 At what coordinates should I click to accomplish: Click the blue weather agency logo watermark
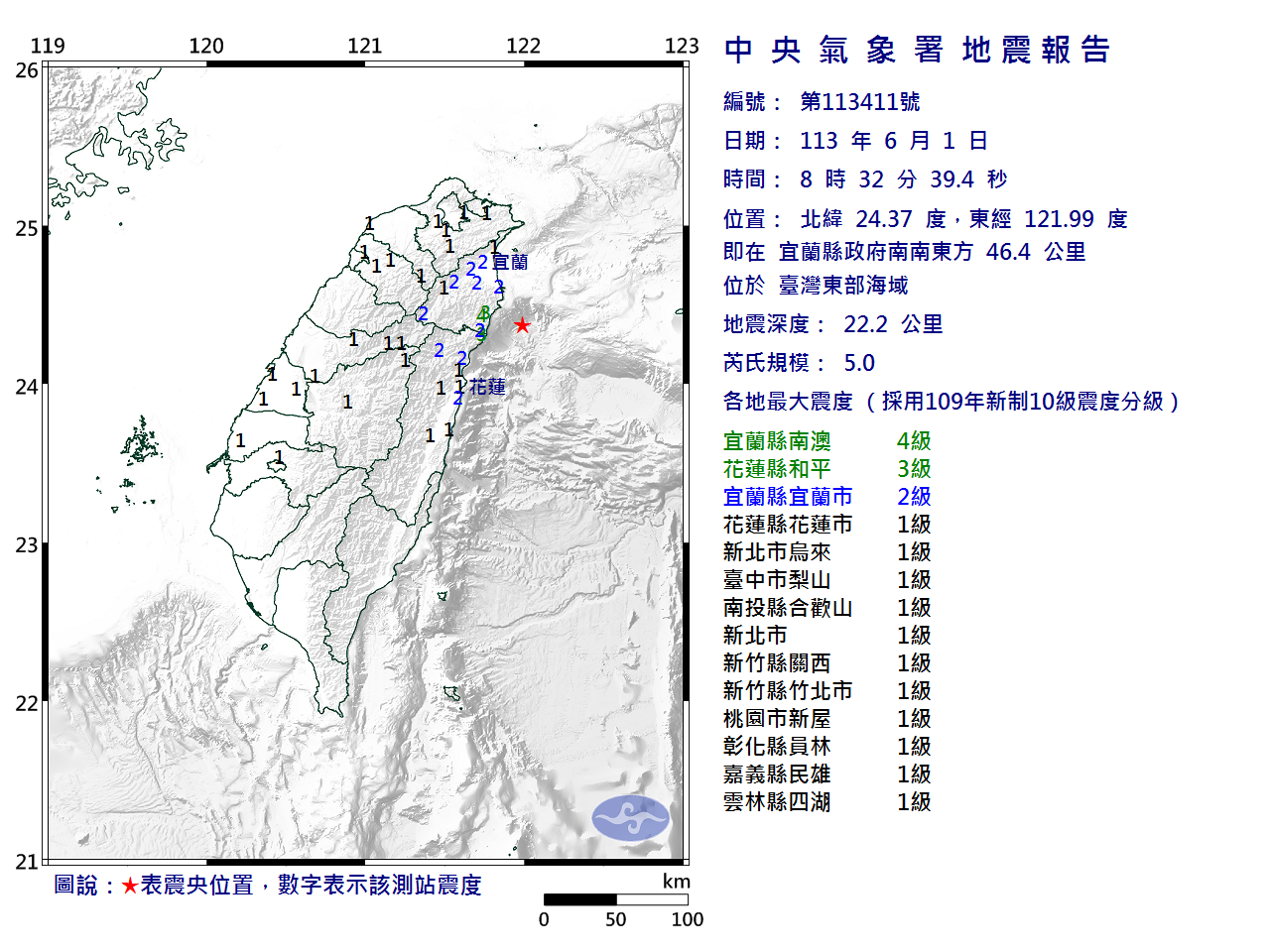(x=631, y=818)
